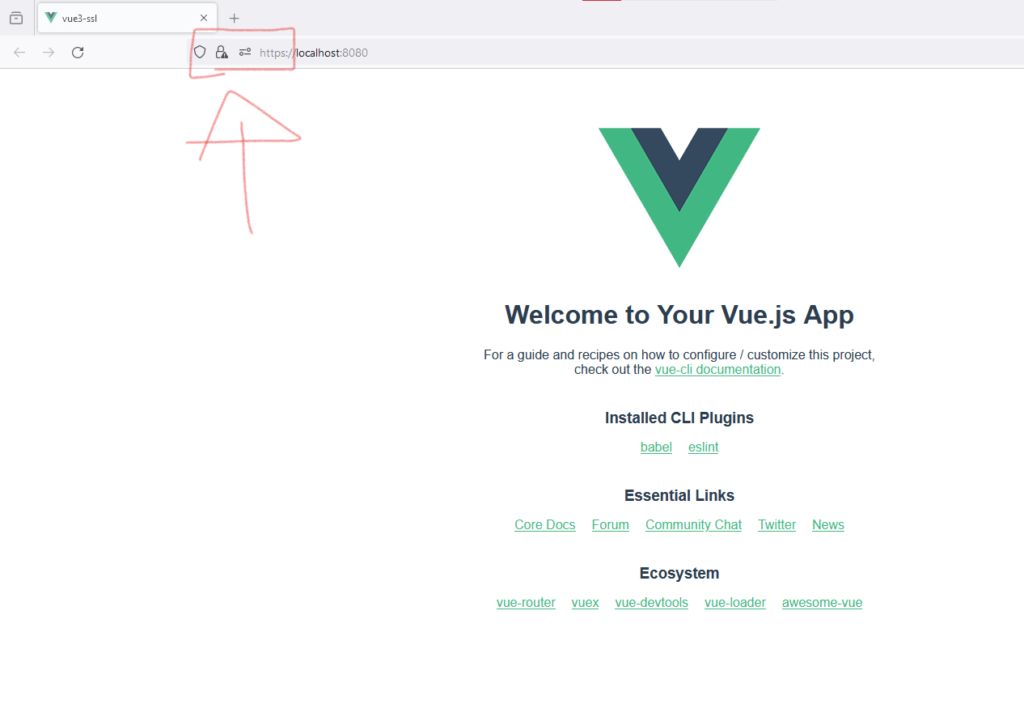Open the Twitter link

point(776,525)
